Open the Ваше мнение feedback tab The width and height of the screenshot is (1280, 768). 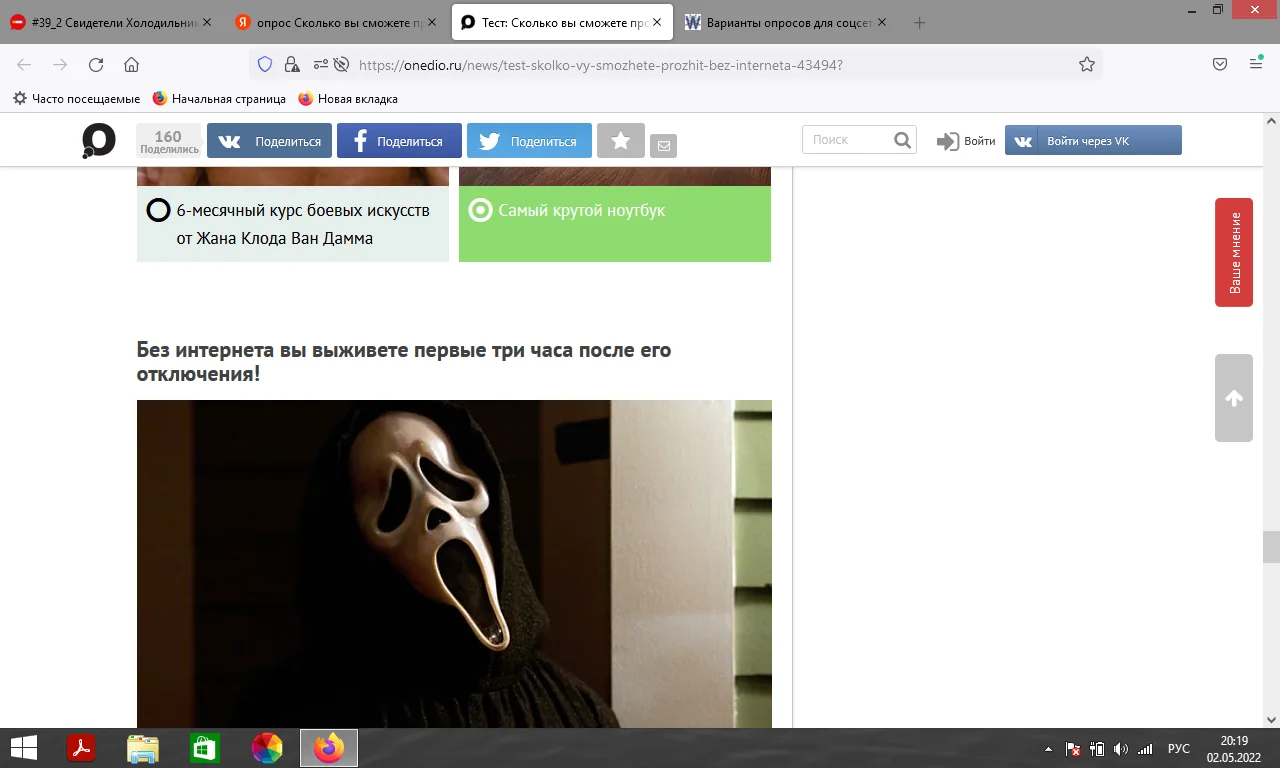[1234, 252]
